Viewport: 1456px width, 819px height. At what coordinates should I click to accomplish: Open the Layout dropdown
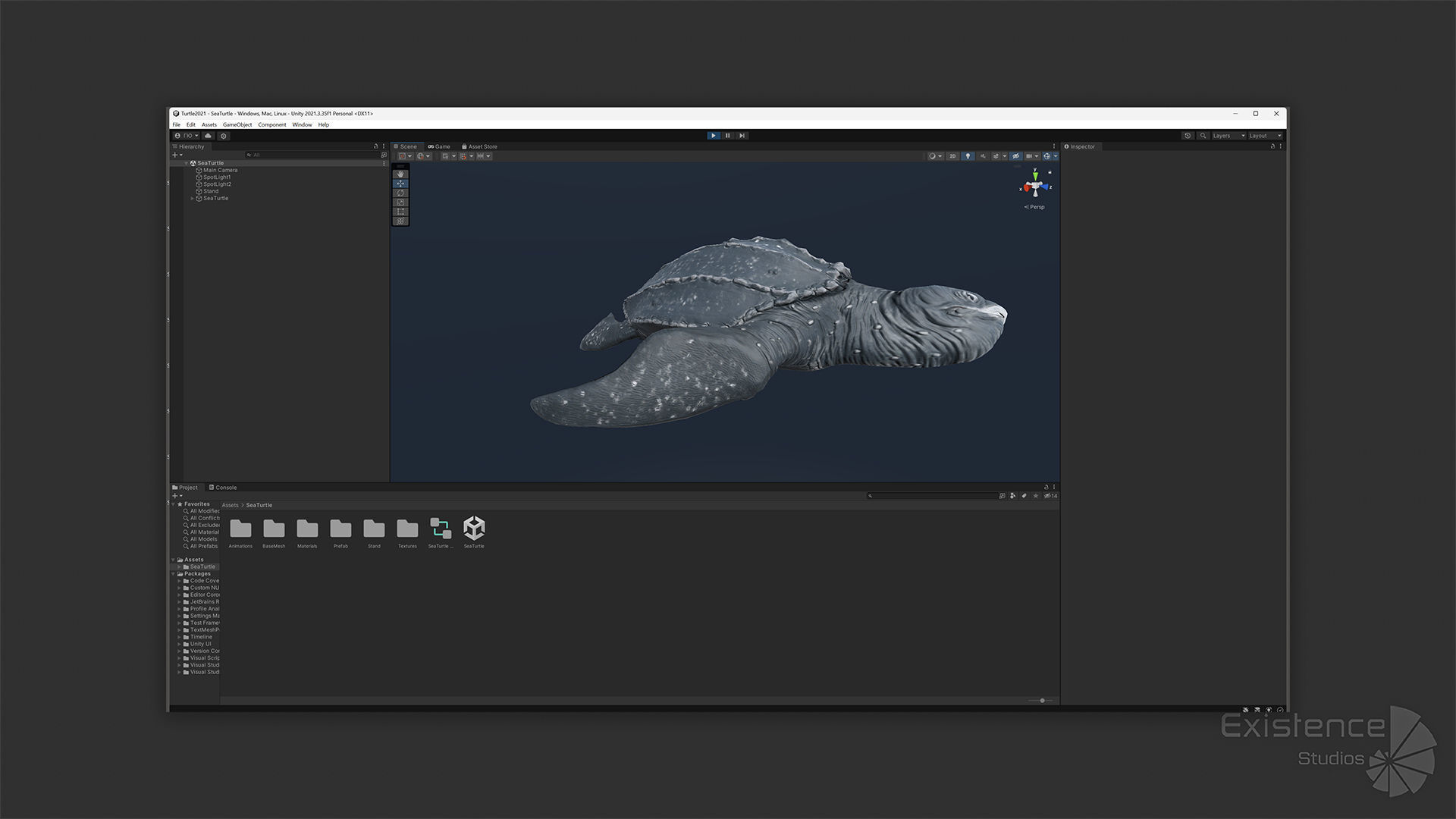coord(1264,136)
